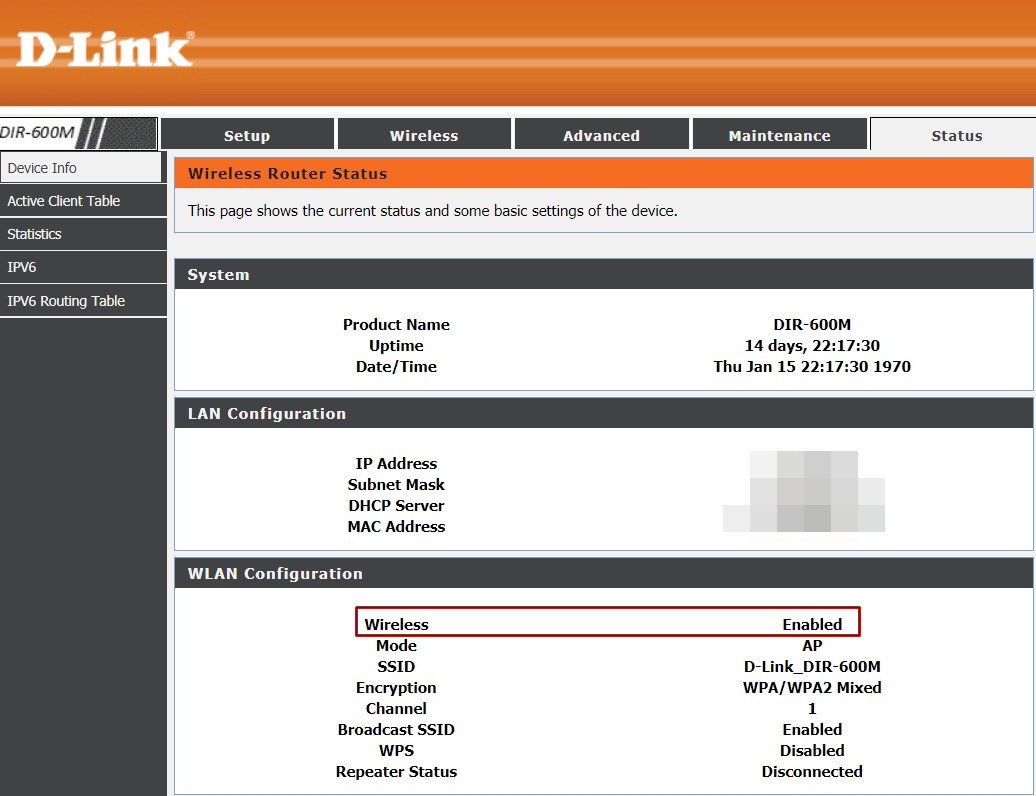Click the Broadcast SSID Enabled value
Viewport: 1036px width, 796px height.
(812, 729)
